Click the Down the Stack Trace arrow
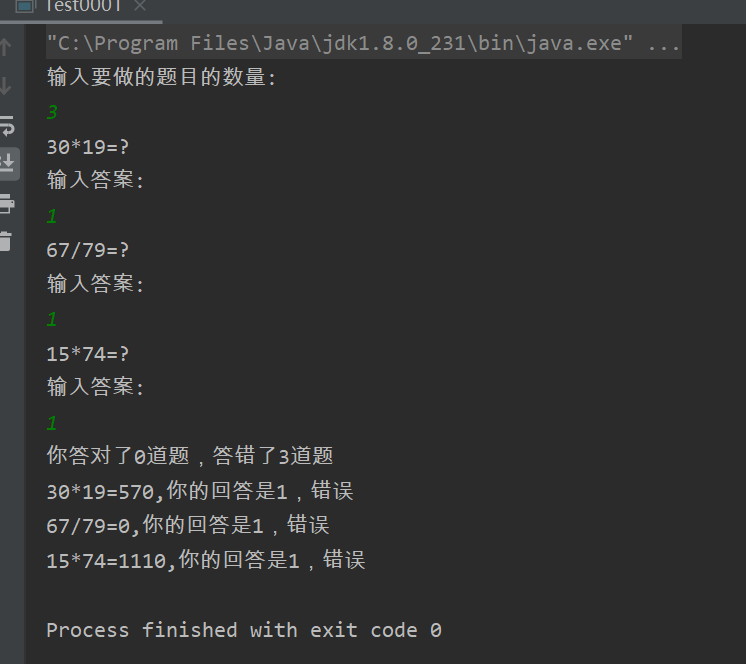 point(7,87)
